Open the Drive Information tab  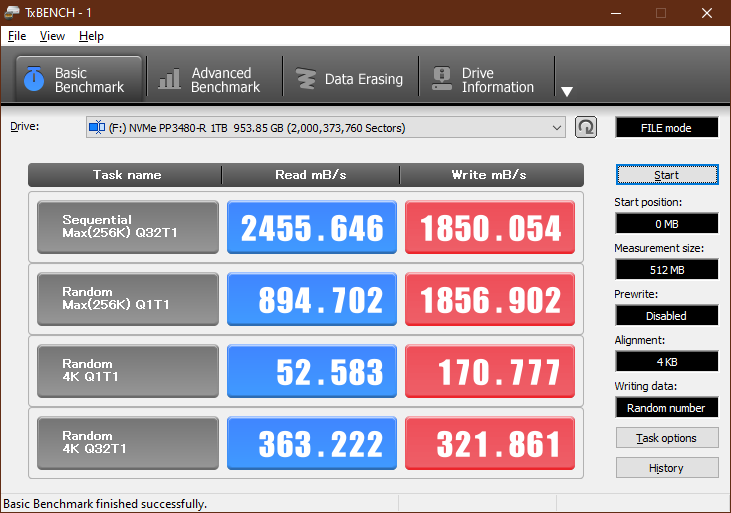tap(487, 79)
